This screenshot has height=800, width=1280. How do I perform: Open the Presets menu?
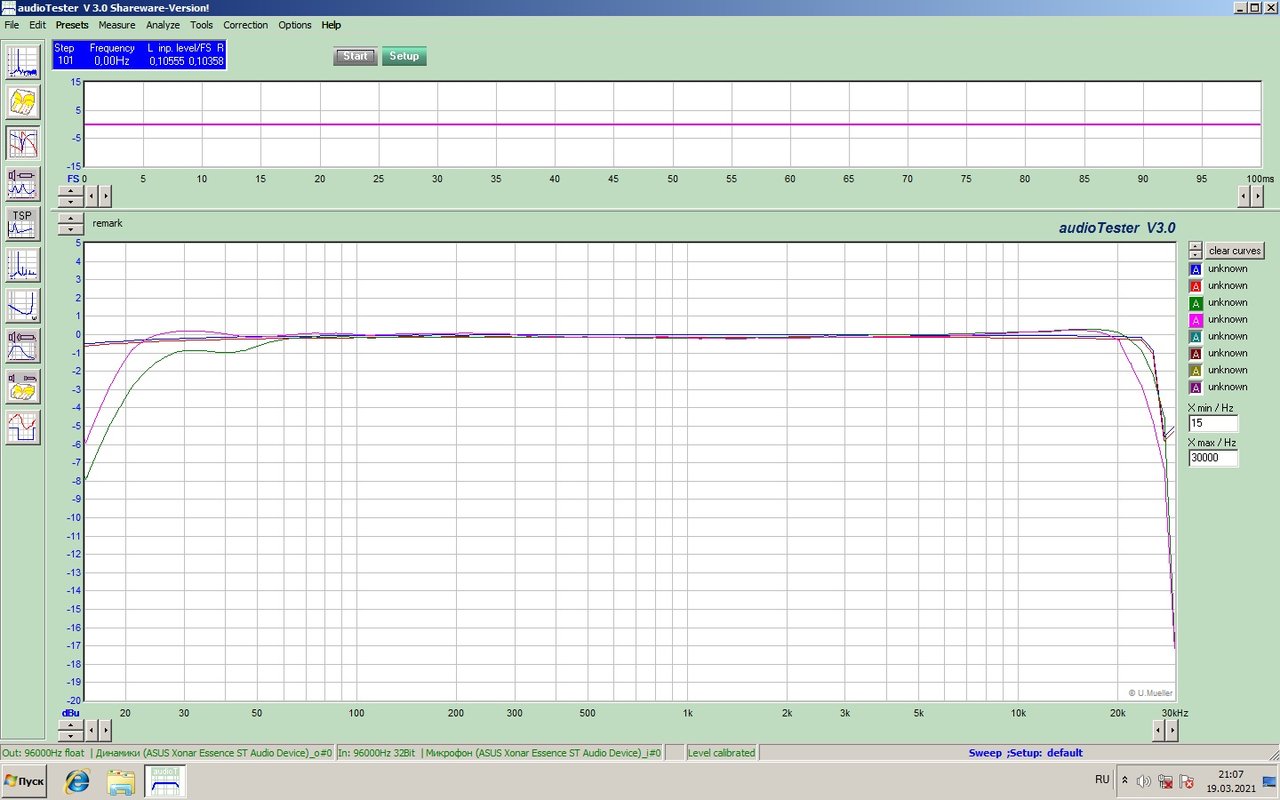(x=72, y=25)
